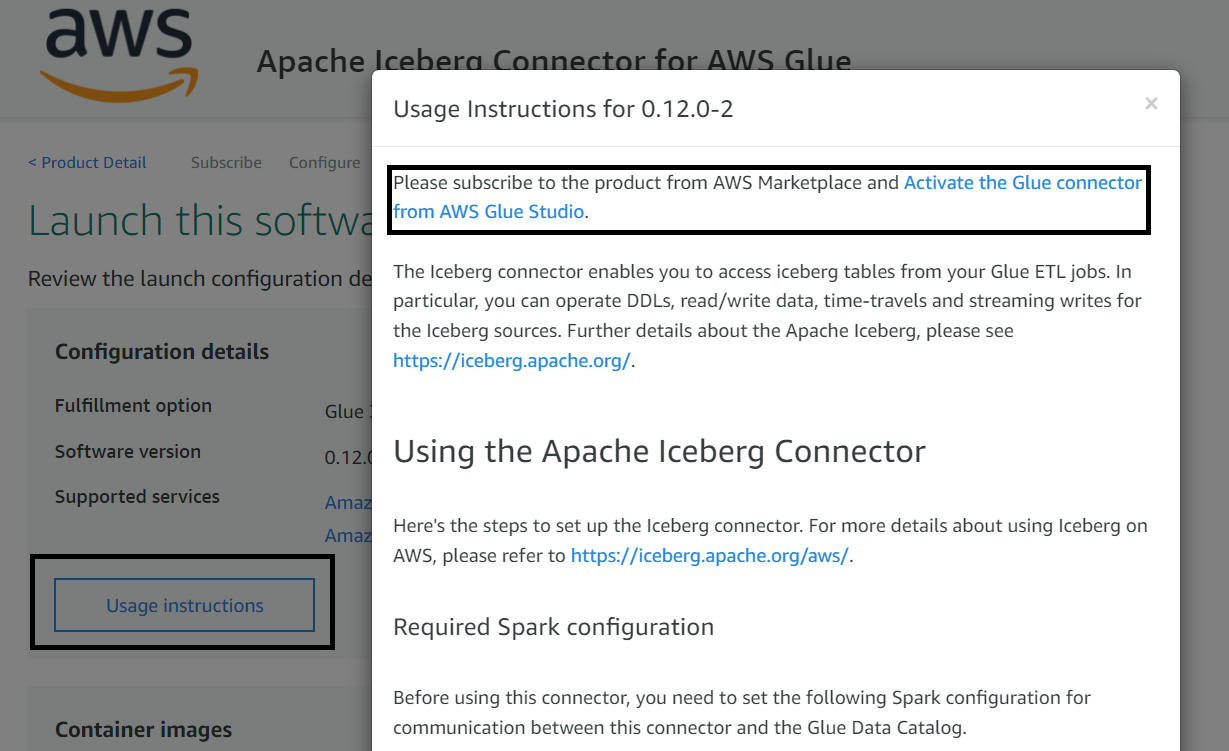Open the iceberg.apache.org/aws link
1229x751 pixels.
click(x=710, y=556)
